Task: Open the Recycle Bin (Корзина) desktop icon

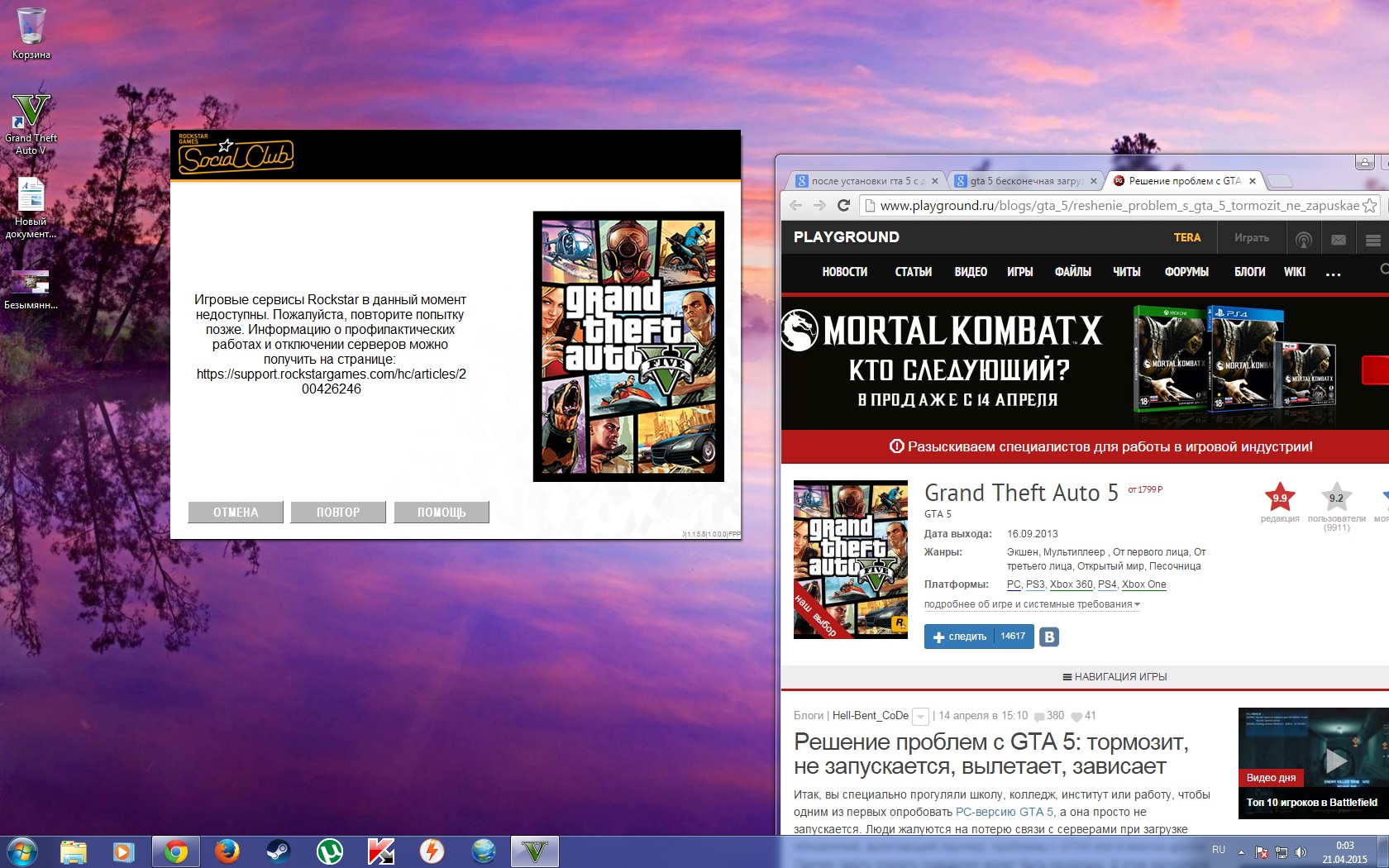Action: [x=31, y=33]
